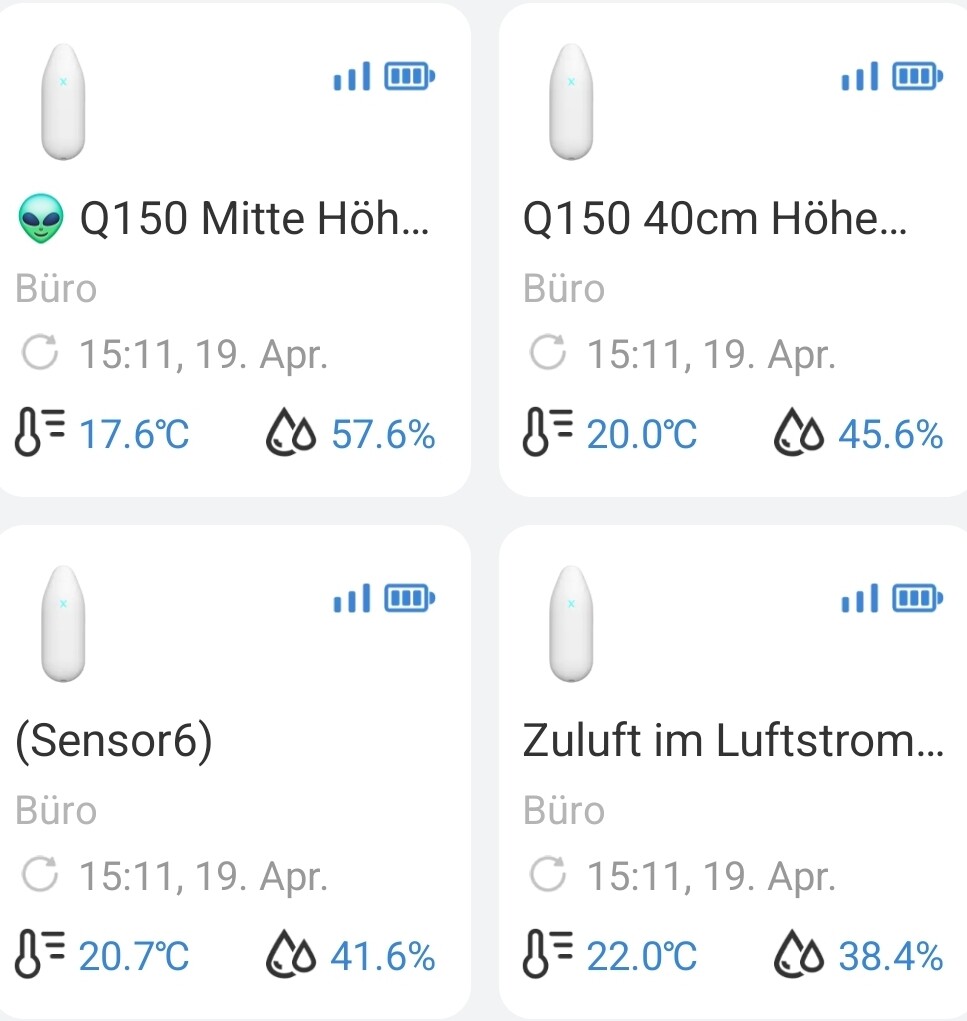
Task: Open the Q150 Mitte Höh... sensor title
Action: tap(254, 220)
